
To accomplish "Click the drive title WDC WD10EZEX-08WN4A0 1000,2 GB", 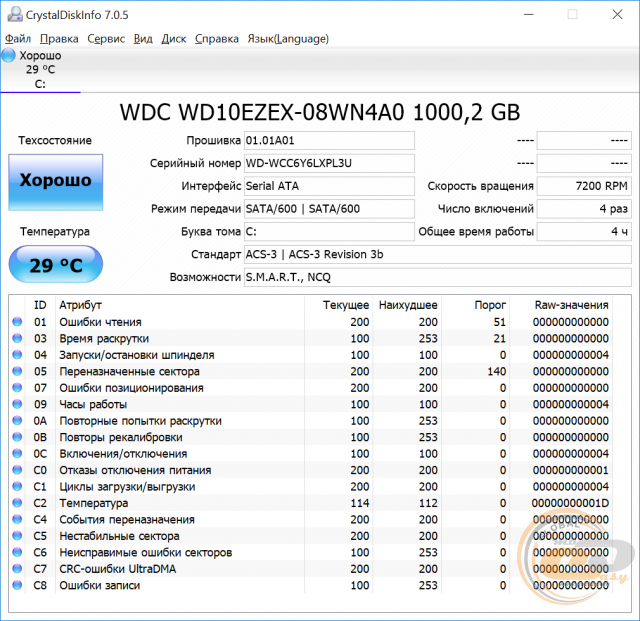I will [320, 112].
